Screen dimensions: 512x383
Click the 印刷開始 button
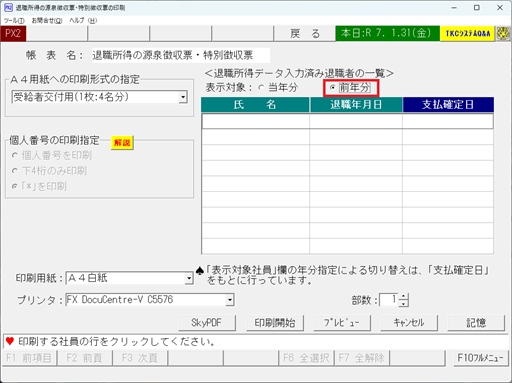tap(275, 322)
